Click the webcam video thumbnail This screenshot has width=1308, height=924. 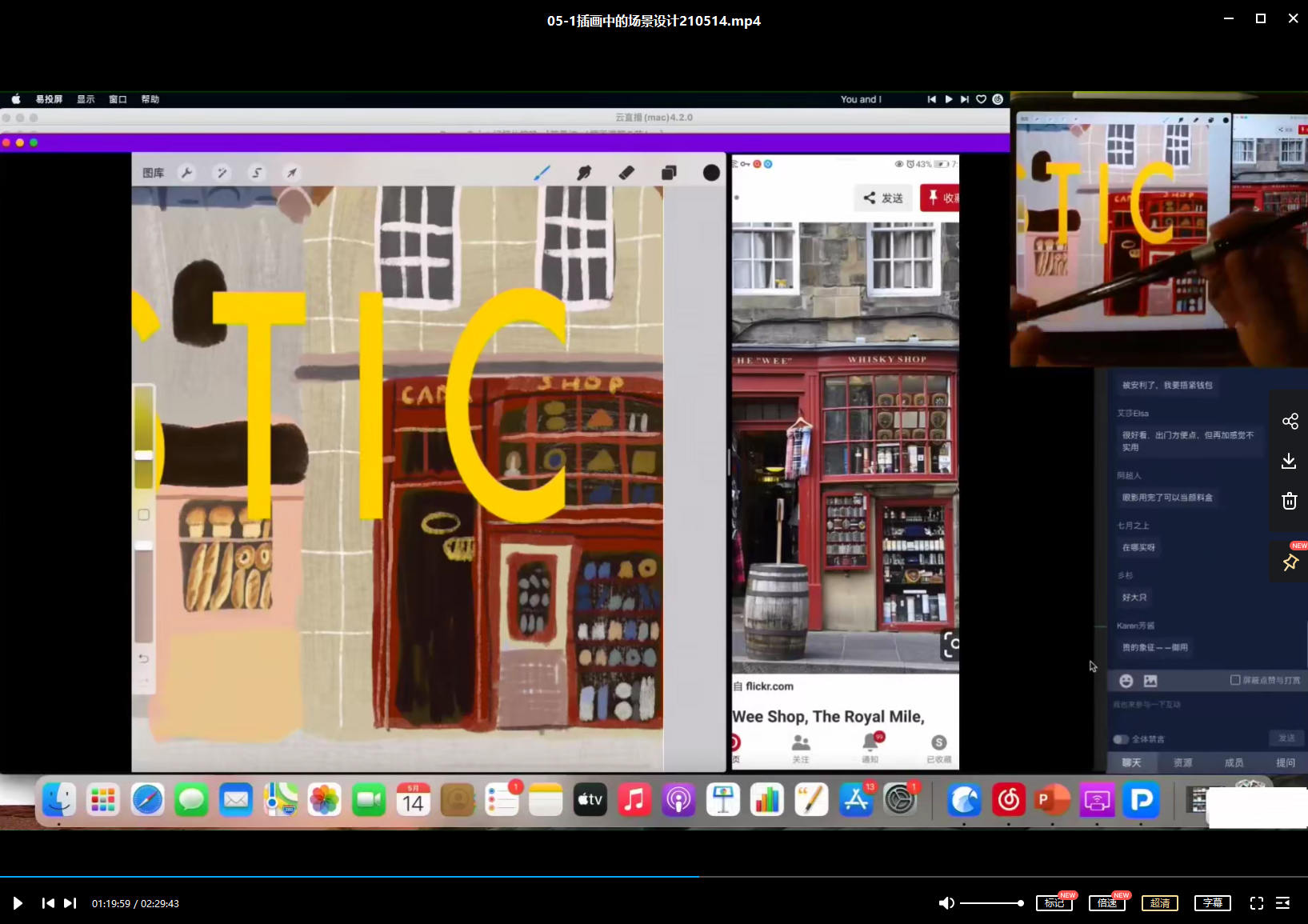[x=1160, y=230]
